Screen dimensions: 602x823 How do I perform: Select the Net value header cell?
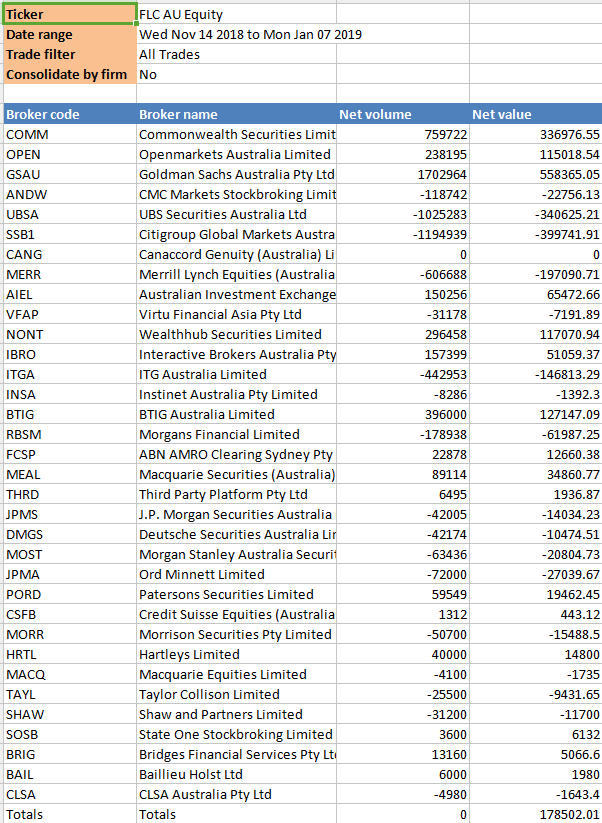click(536, 114)
